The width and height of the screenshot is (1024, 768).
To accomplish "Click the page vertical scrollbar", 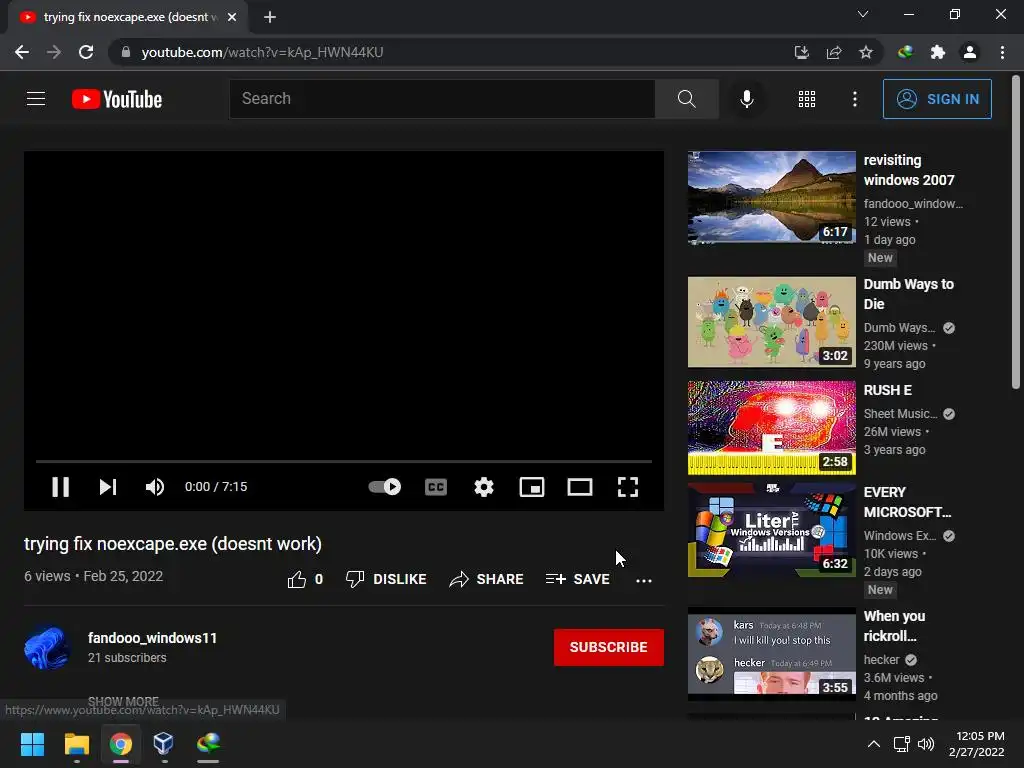I will point(1016,232).
